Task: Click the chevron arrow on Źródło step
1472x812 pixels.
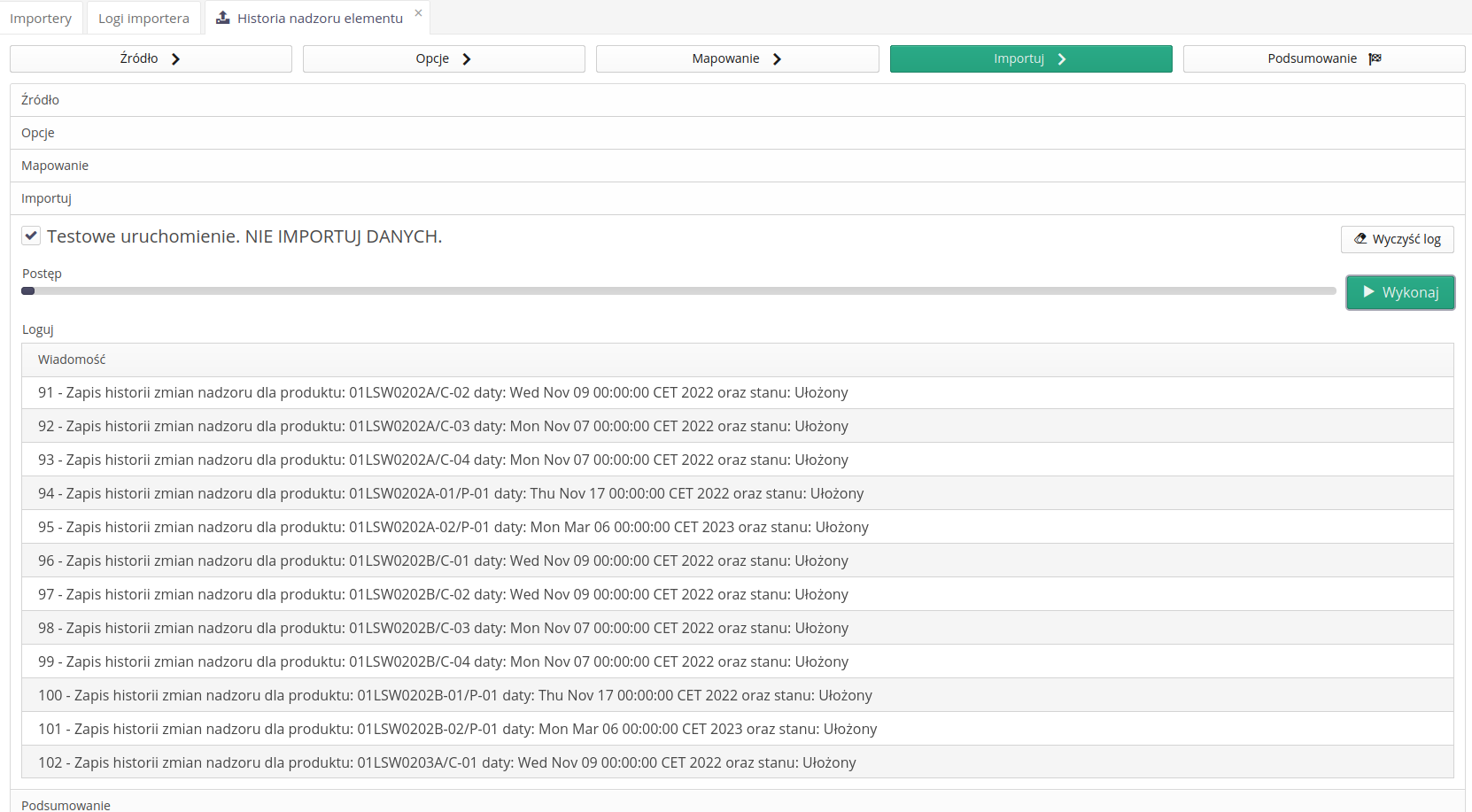Action: coord(177,58)
